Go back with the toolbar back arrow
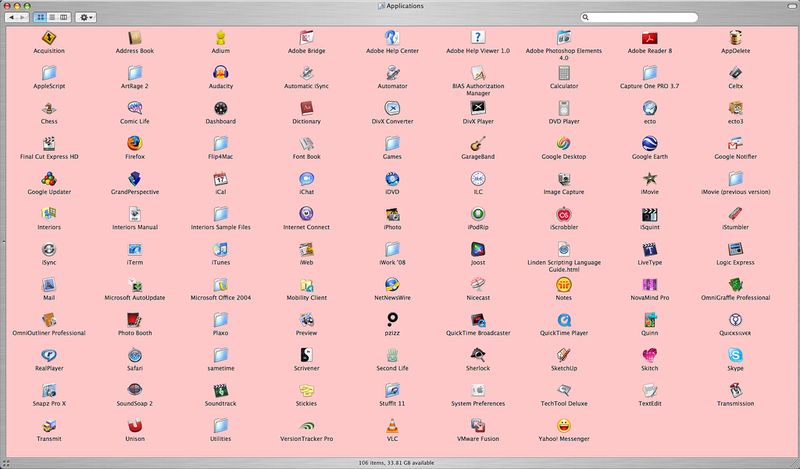 tap(11, 17)
